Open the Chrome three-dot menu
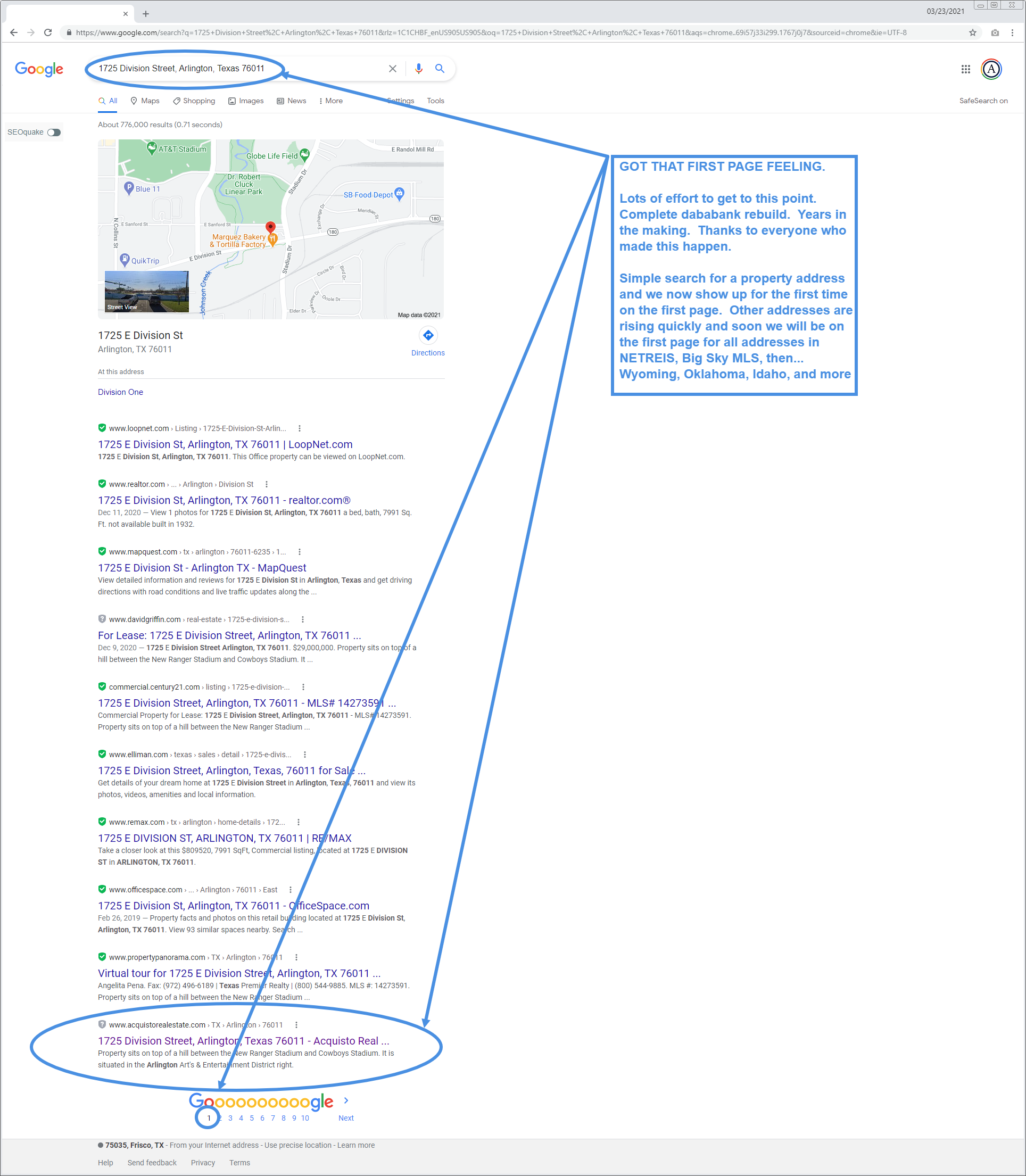Image resolution: width=1026 pixels, height=1176 pixels. [1012, 32]
